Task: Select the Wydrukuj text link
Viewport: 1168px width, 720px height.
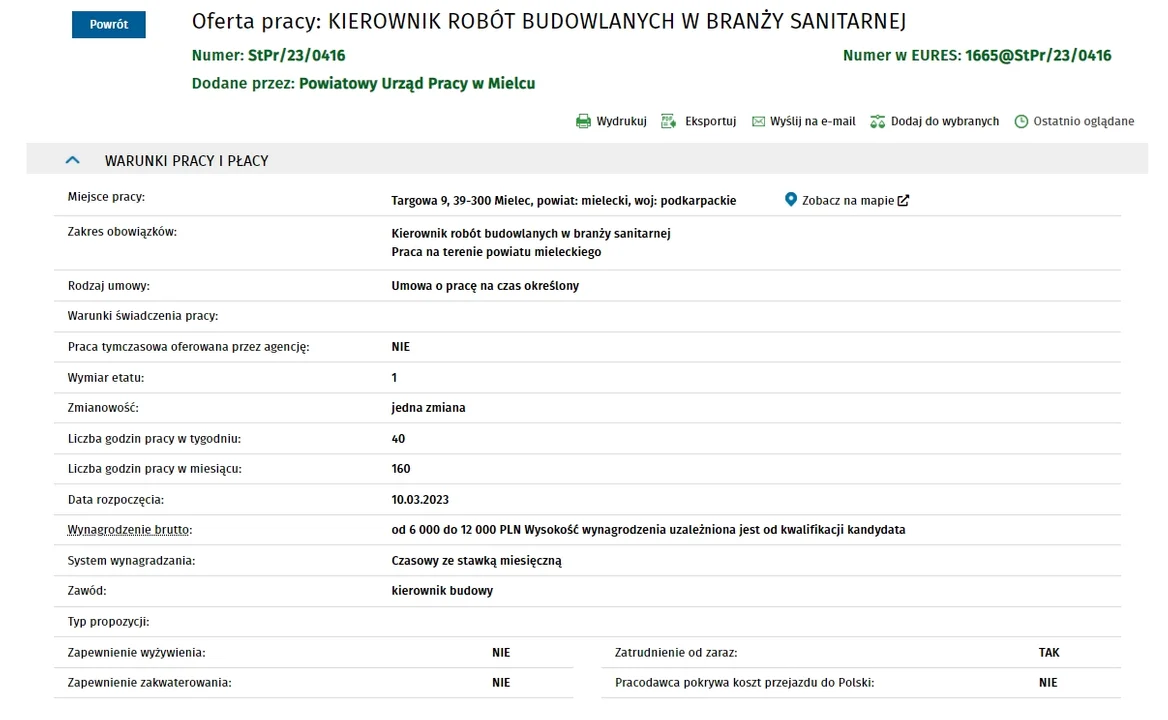Action: click(x=621, y=122)
